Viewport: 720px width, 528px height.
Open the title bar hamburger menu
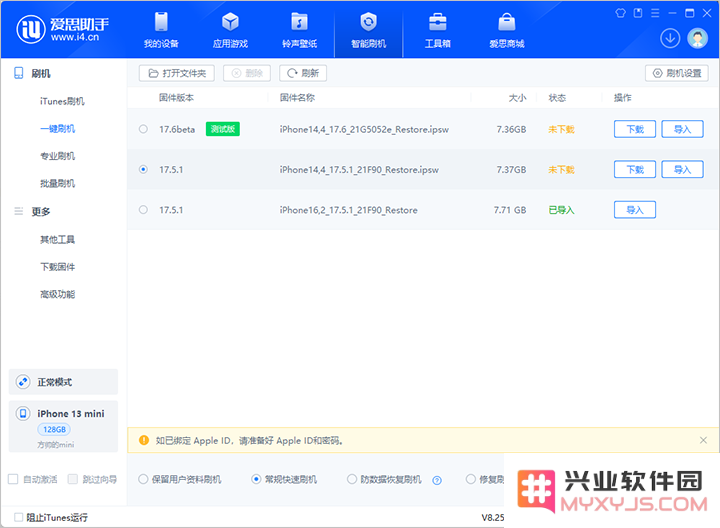point(655,13)
